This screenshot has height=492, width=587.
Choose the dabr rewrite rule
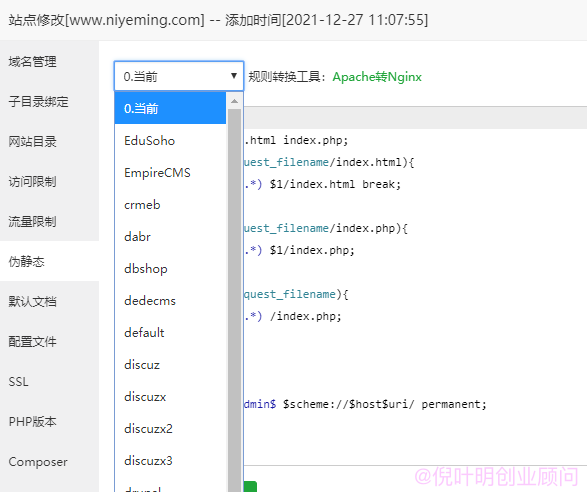[x=170, y=237]
